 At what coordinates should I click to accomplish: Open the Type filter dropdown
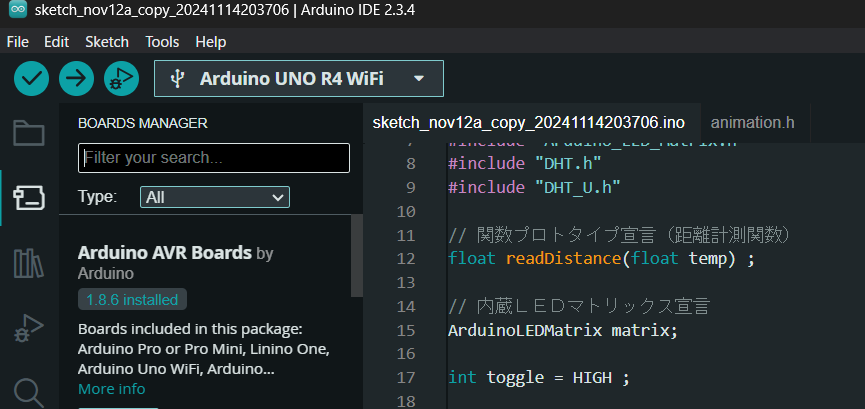point(214,197)
